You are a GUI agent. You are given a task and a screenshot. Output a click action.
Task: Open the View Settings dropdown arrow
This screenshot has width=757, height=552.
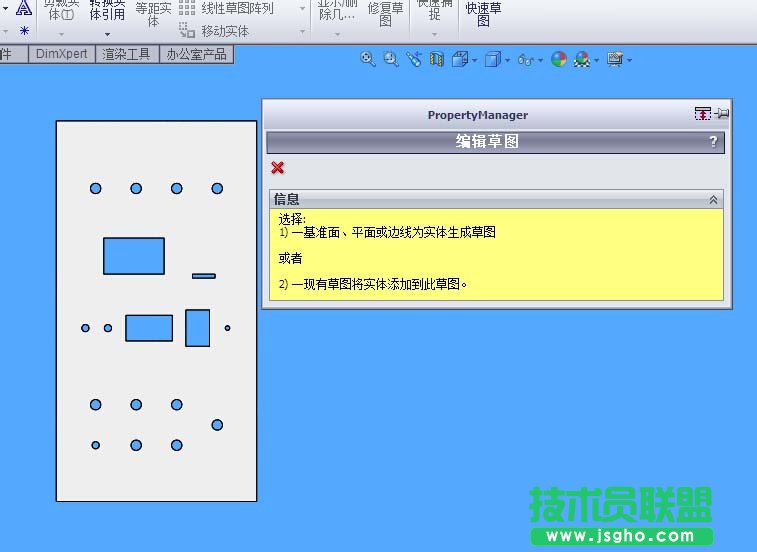coord(629,60)
